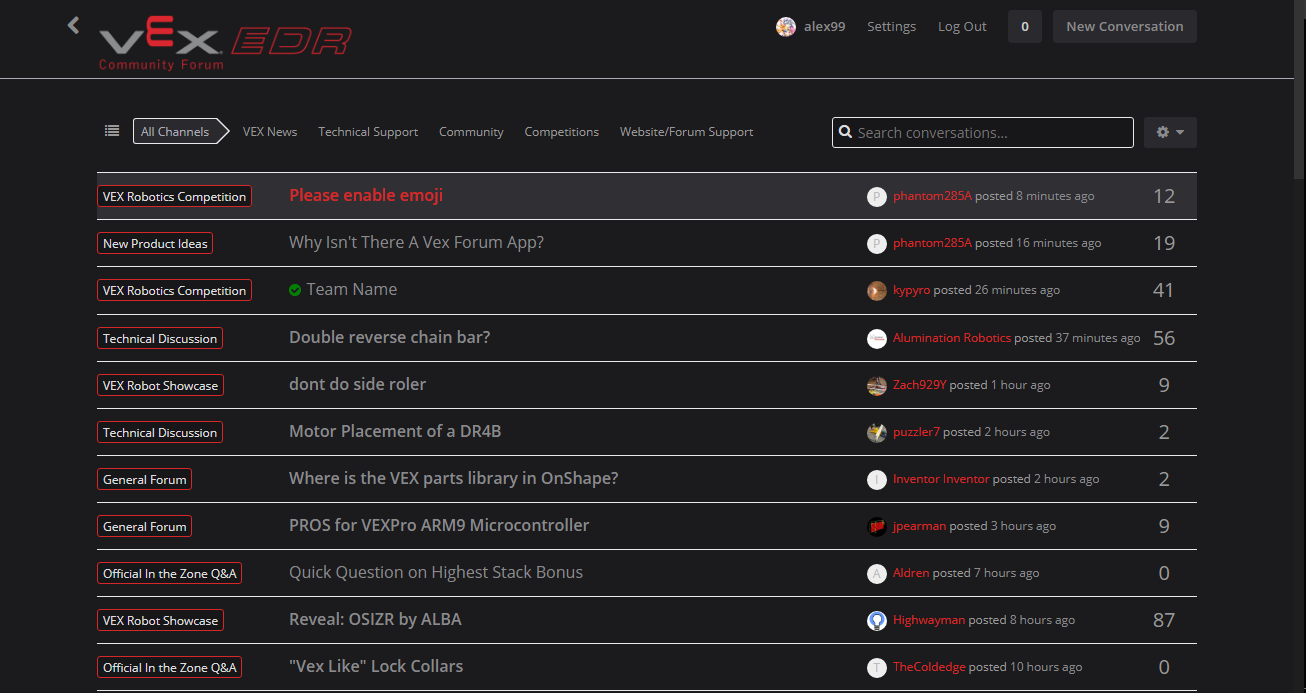Open the notifications counter showing 0

(x=1025, y=27)
